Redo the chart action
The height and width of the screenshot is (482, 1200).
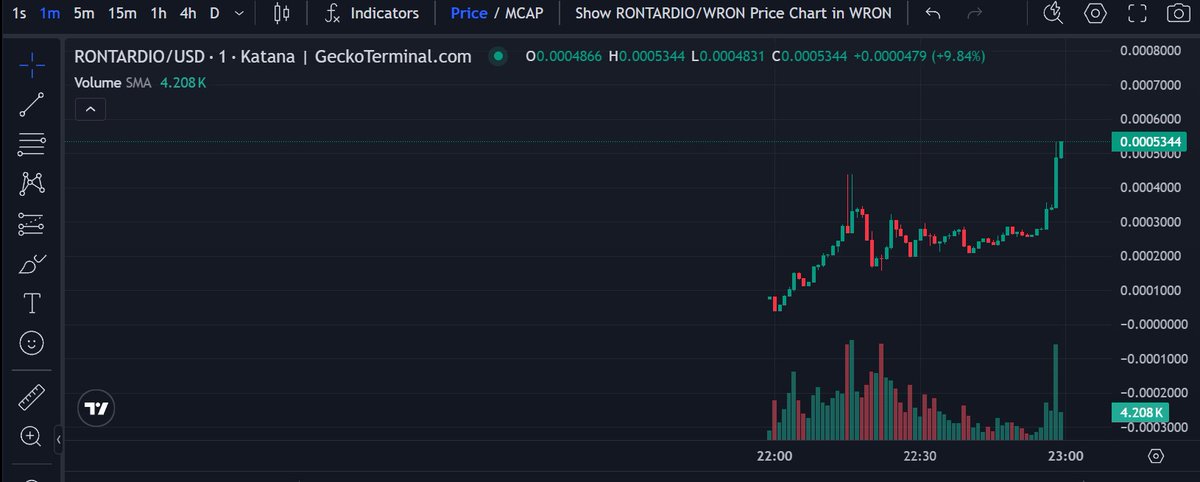tap(976, 14)
